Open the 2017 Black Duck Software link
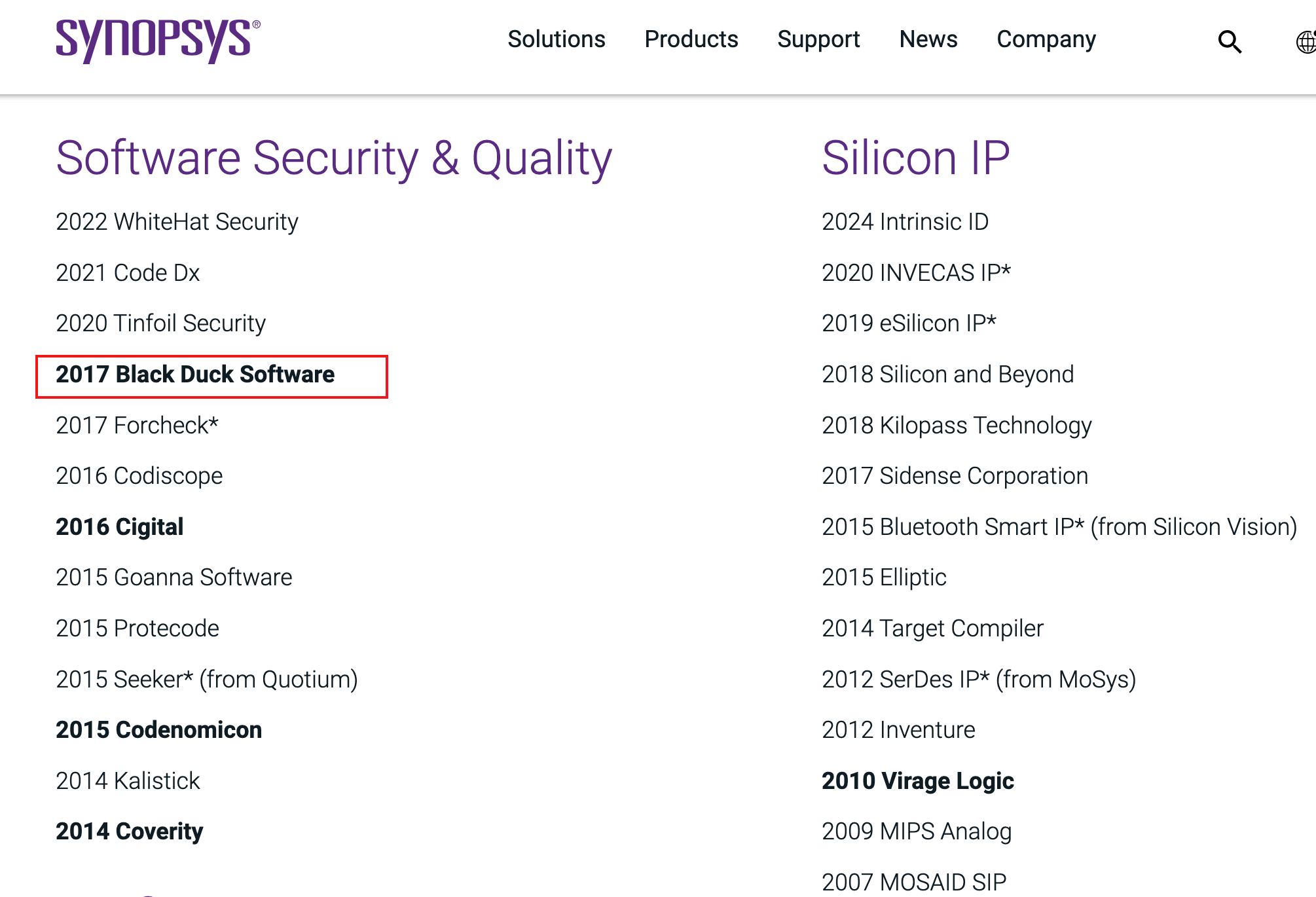This screenshot has height=897, width=1316. click(195, 375)
